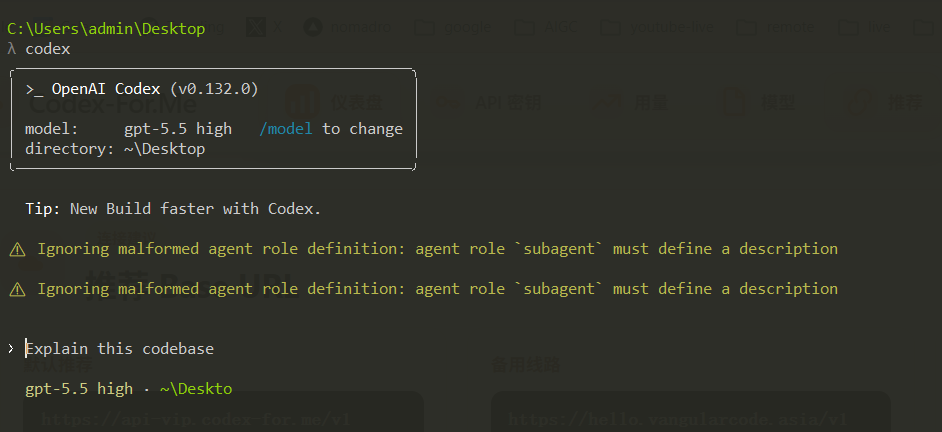942x432 pixels.
Task: Click the gpt-5.5 high status line text
Action: (79, 389)
